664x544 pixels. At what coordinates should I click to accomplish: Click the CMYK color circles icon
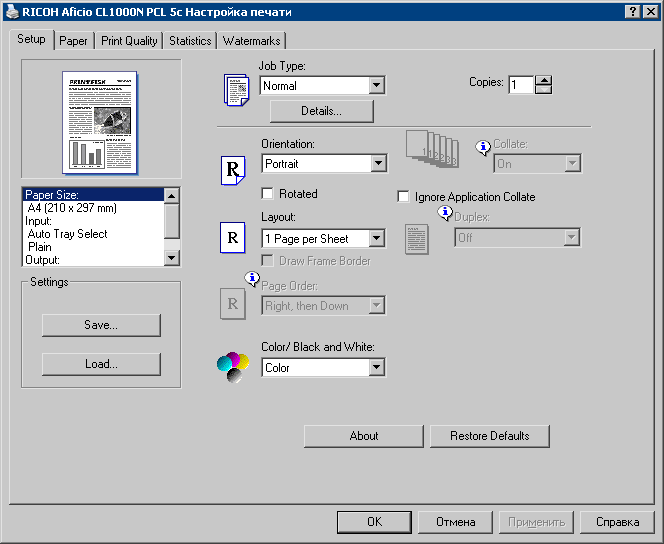point(233,367)
